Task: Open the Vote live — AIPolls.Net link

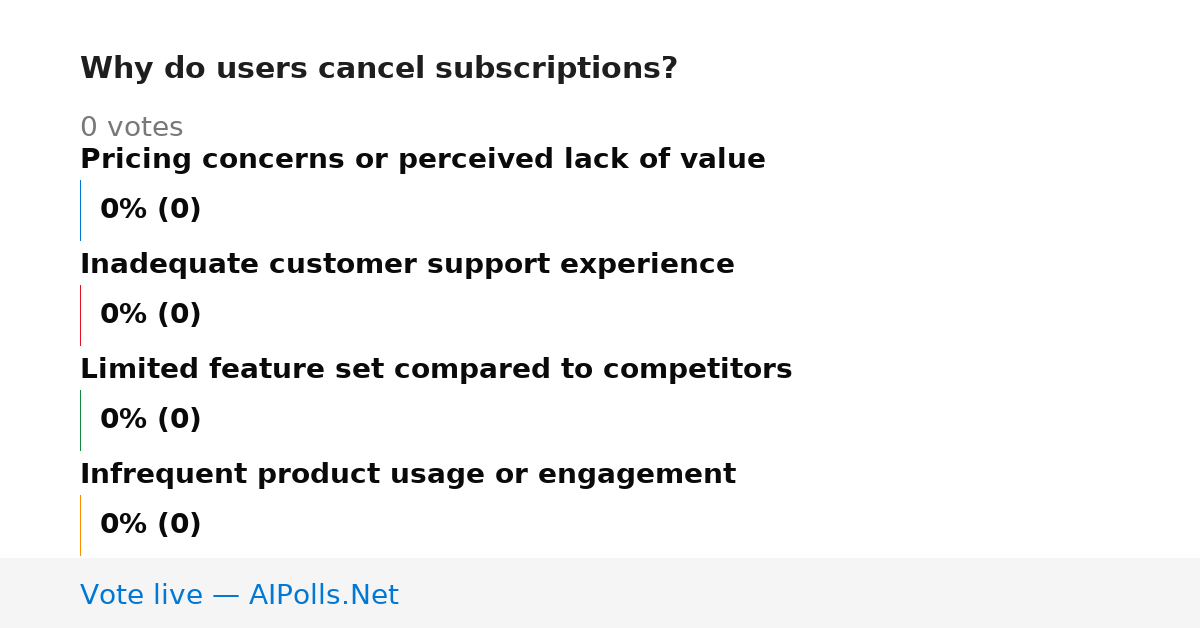Action: coord(239,595)
